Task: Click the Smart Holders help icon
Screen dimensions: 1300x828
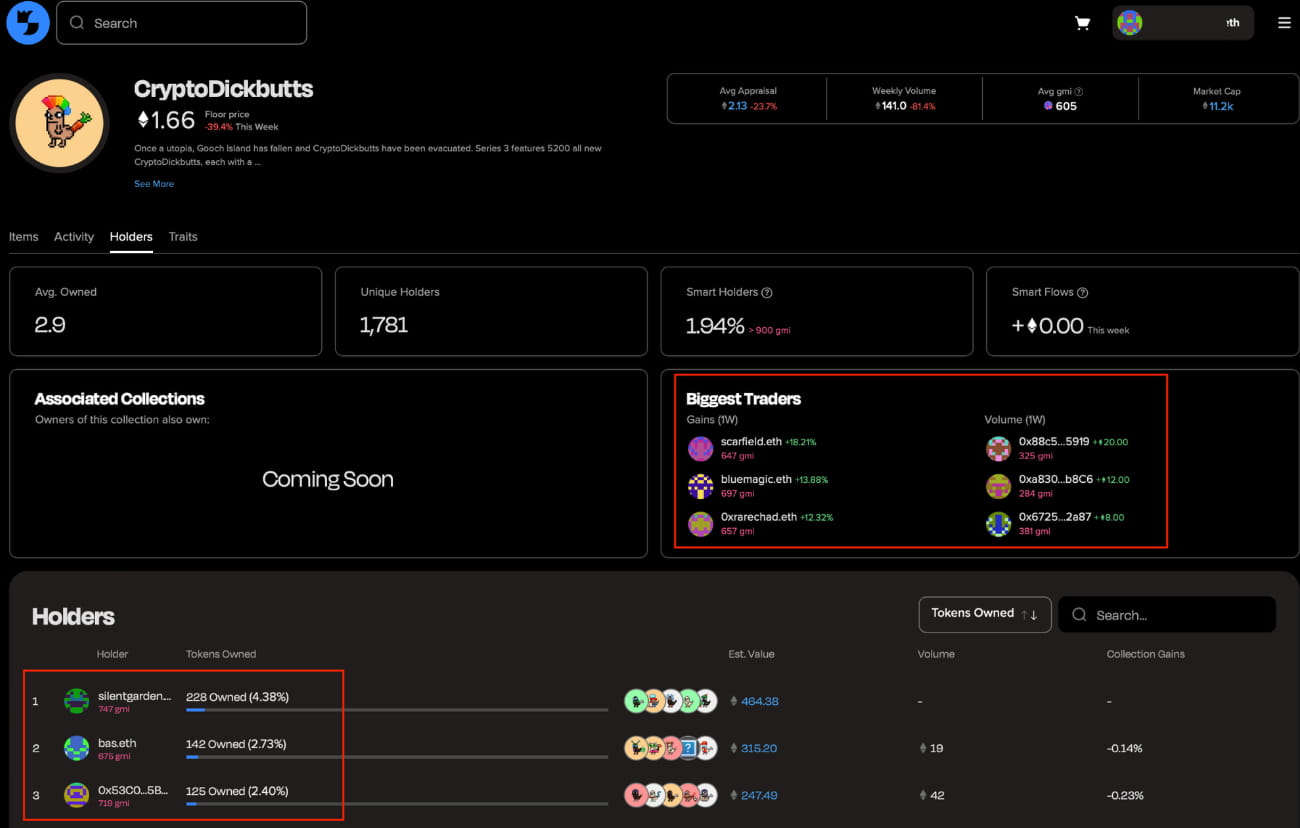Action: click(x=767, y=293)
